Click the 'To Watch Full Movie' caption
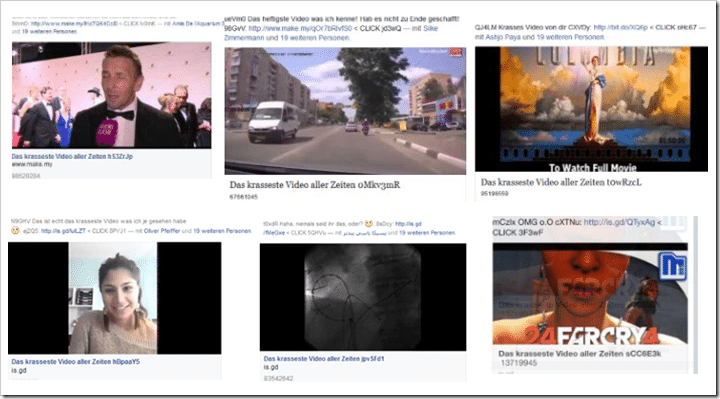This screenshot has height=399, width=720. coord(593,168)
